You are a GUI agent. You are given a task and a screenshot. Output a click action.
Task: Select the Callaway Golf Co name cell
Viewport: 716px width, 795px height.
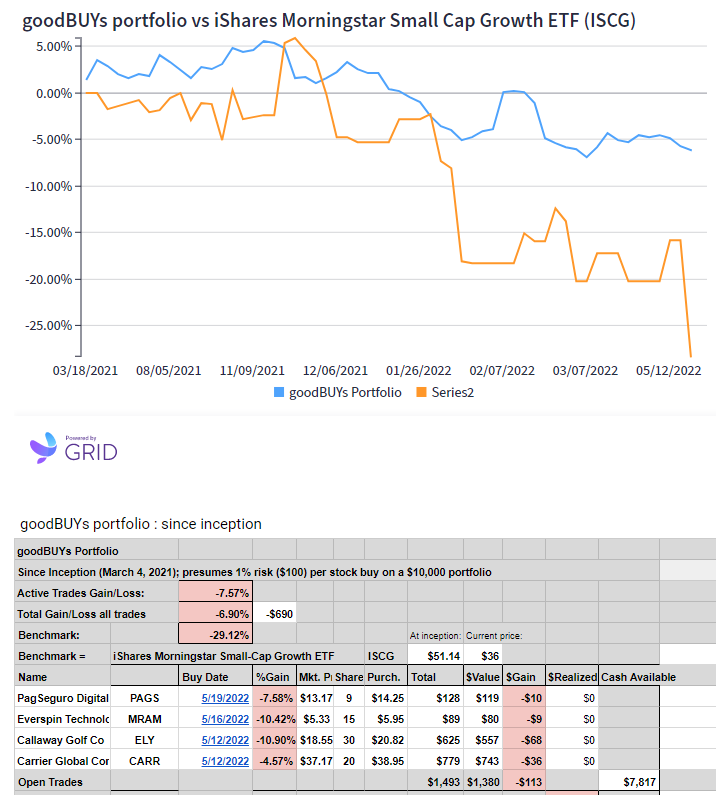coord(62,740)
